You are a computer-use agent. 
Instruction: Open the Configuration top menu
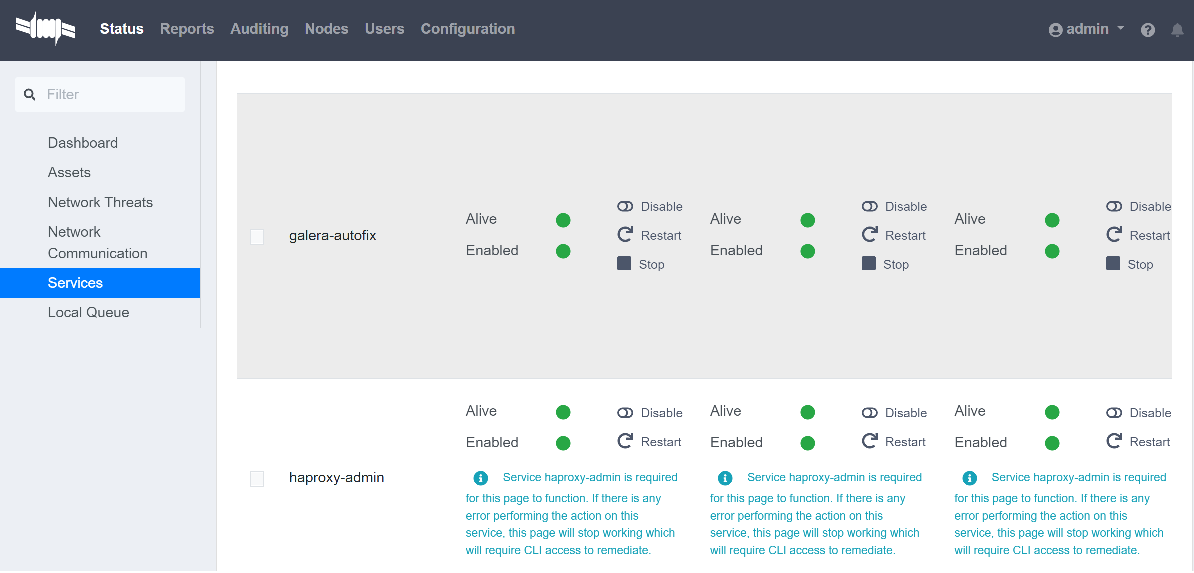(x=467, y=29)
